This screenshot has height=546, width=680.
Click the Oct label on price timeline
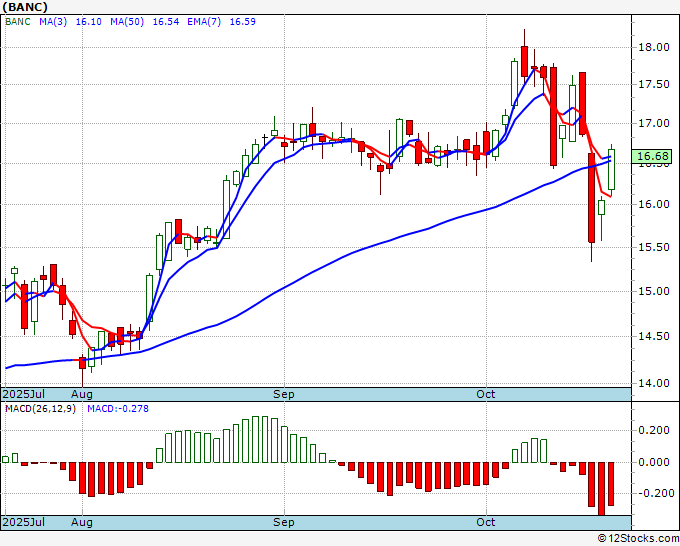click(485, 394)
